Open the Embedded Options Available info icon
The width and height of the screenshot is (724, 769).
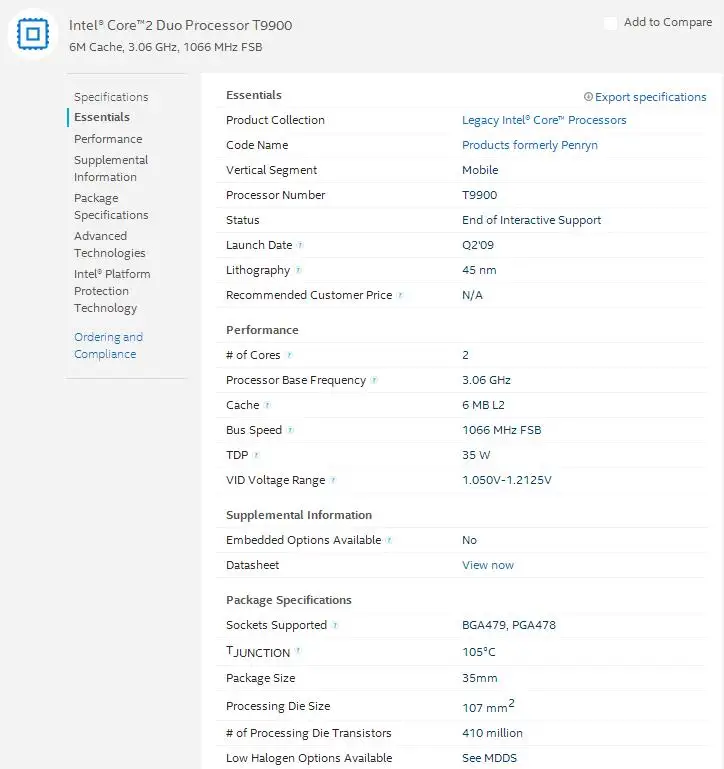(x=389, y=539)
